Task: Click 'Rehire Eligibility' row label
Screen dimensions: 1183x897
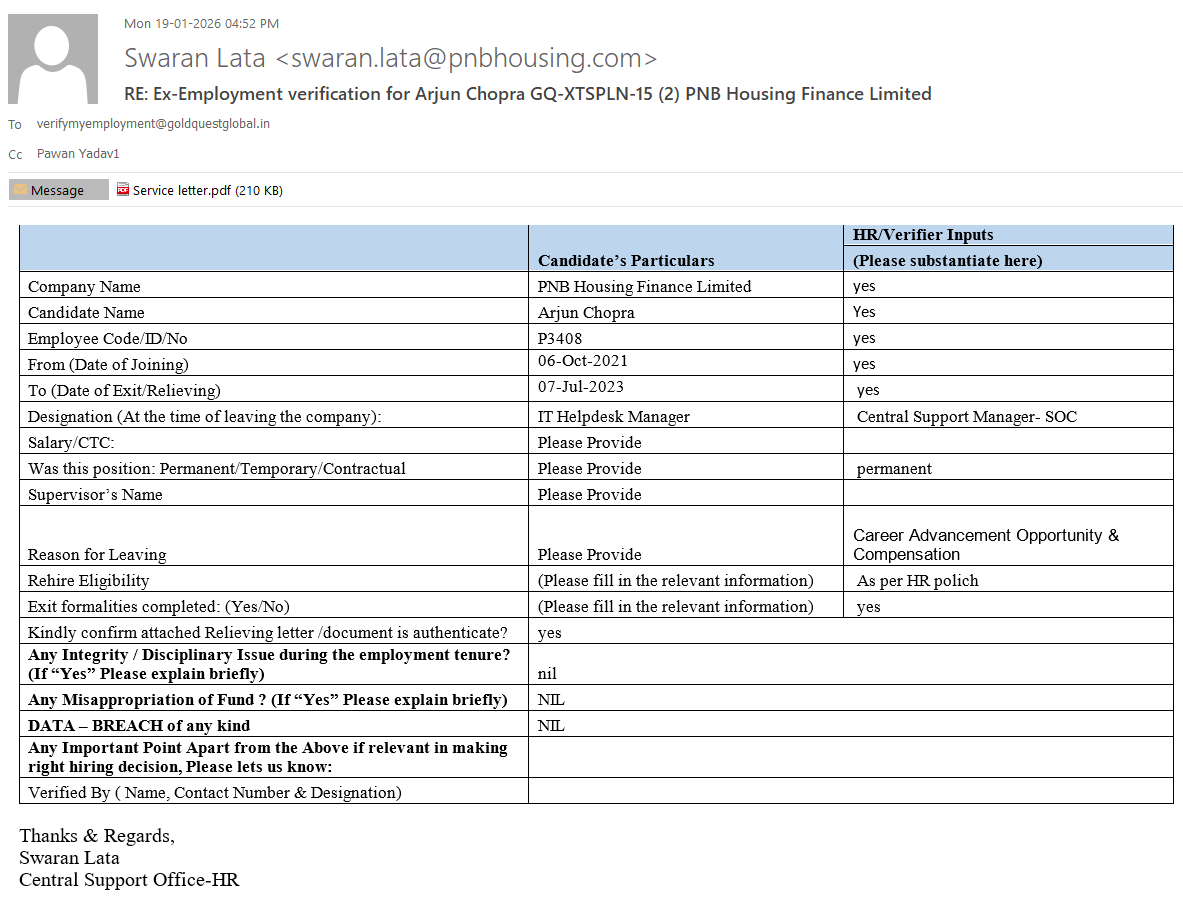Action: [x=88, y=581]
